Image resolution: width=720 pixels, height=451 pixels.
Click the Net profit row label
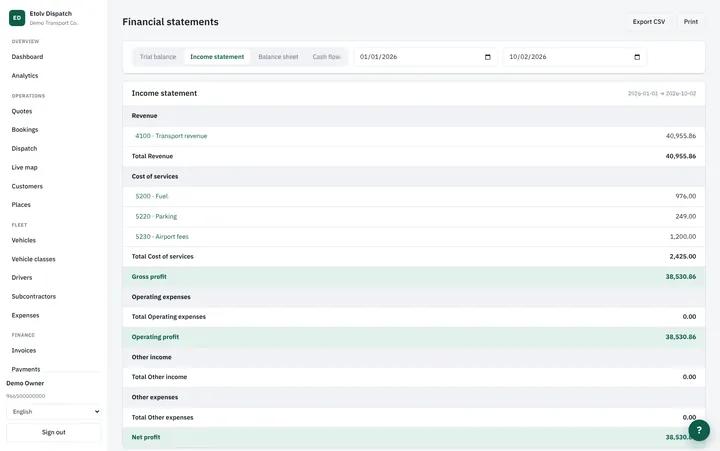(x=146, y=437)
